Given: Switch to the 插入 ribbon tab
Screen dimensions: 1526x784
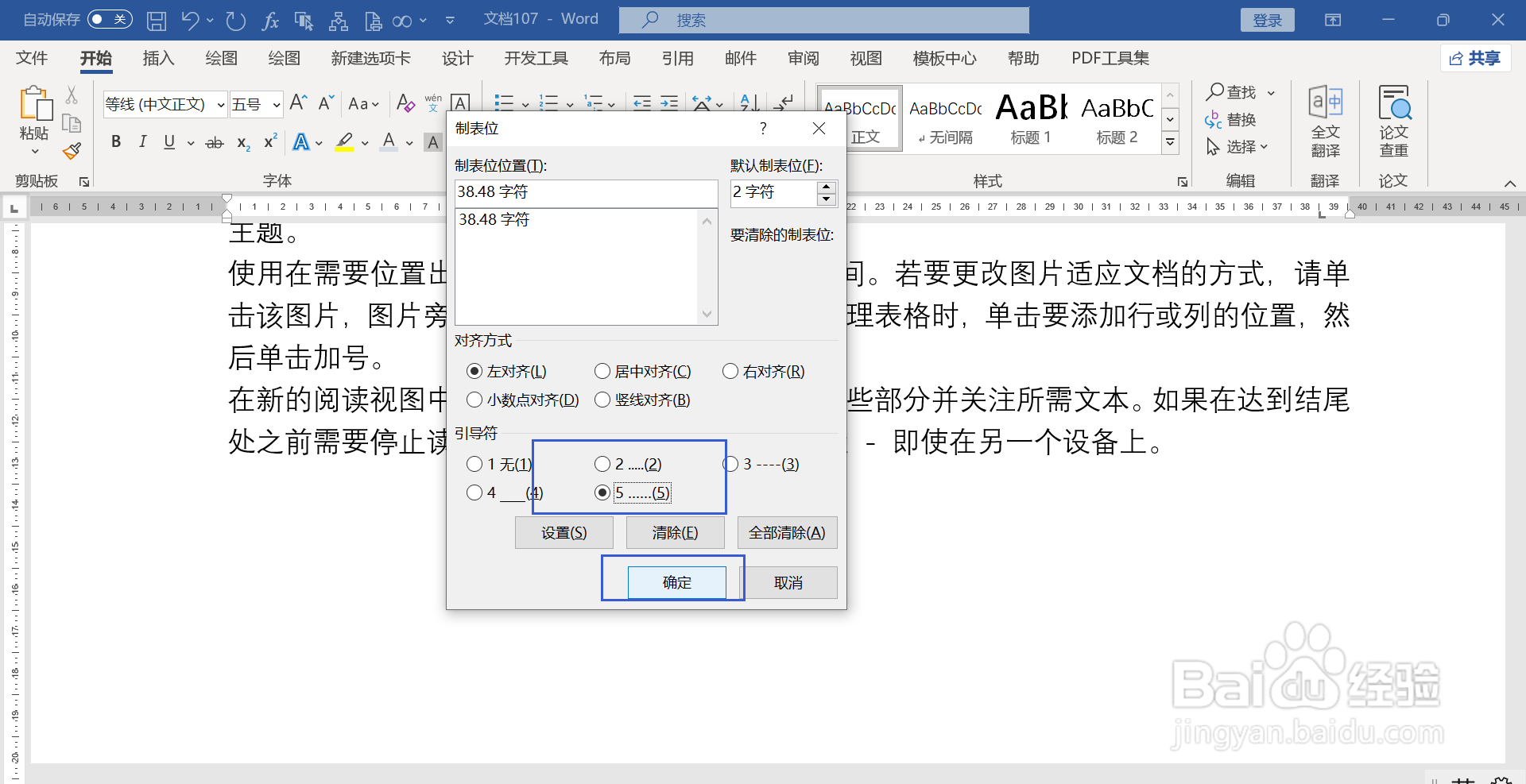Looking at the screenshot, I should point(158,58).
